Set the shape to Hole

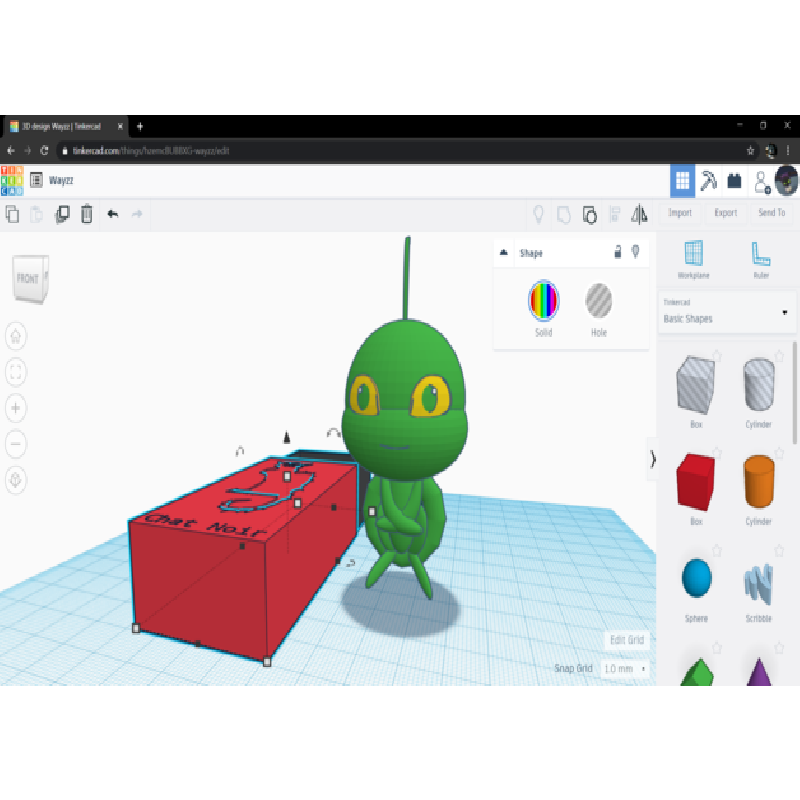coord(598,300)
